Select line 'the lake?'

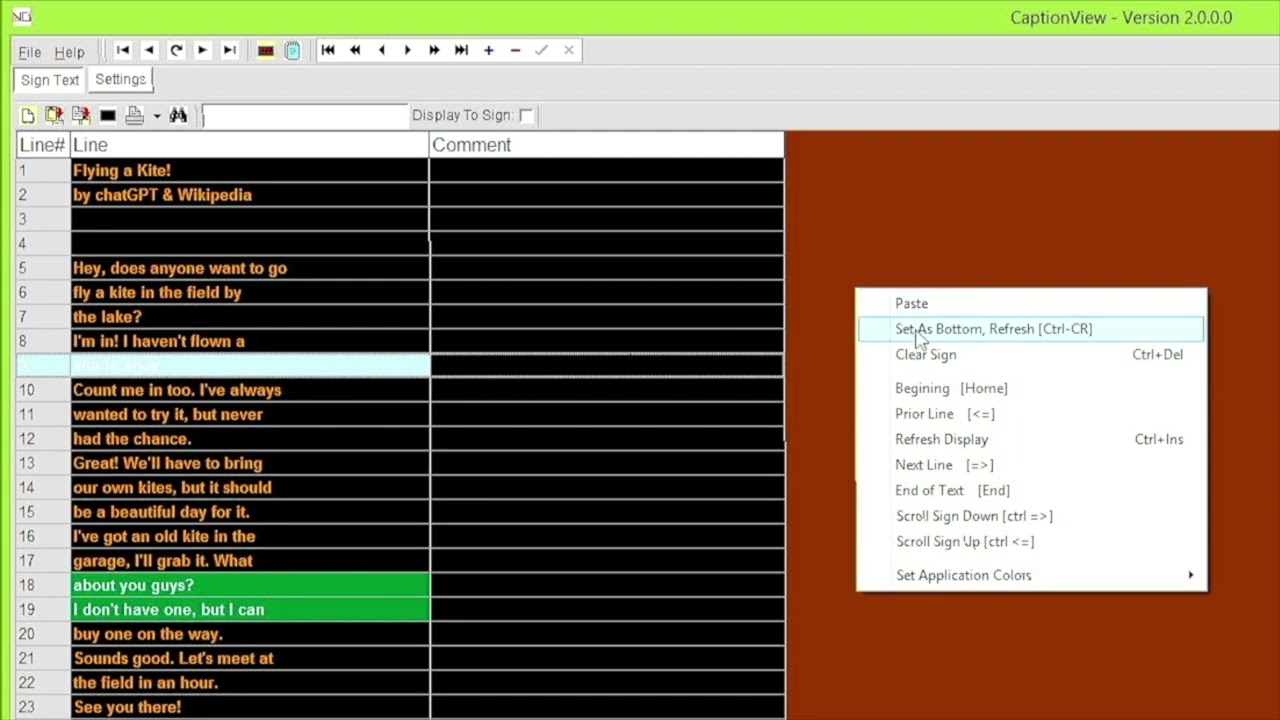pos(249,317)
